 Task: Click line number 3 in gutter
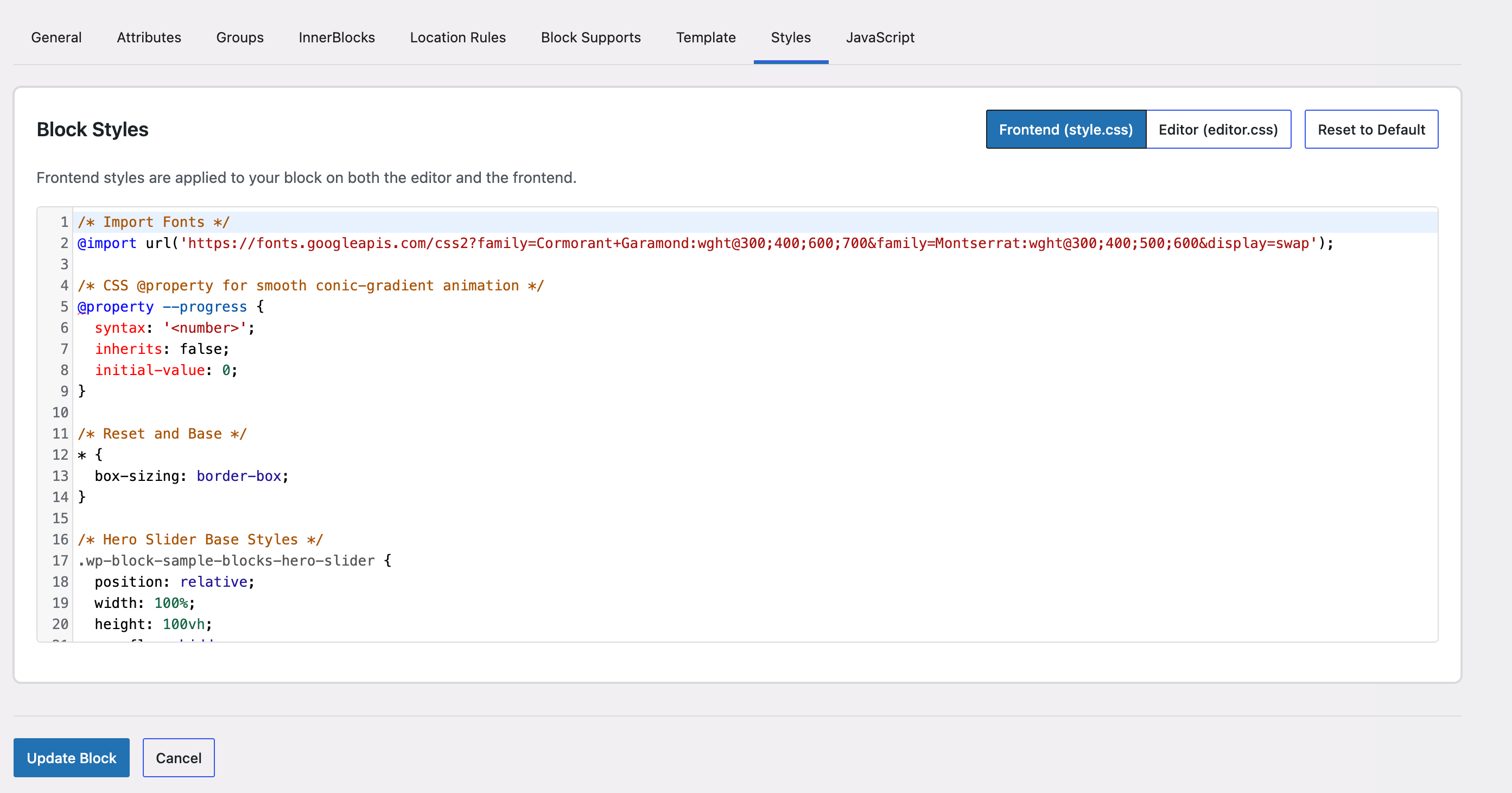(65, 264)
